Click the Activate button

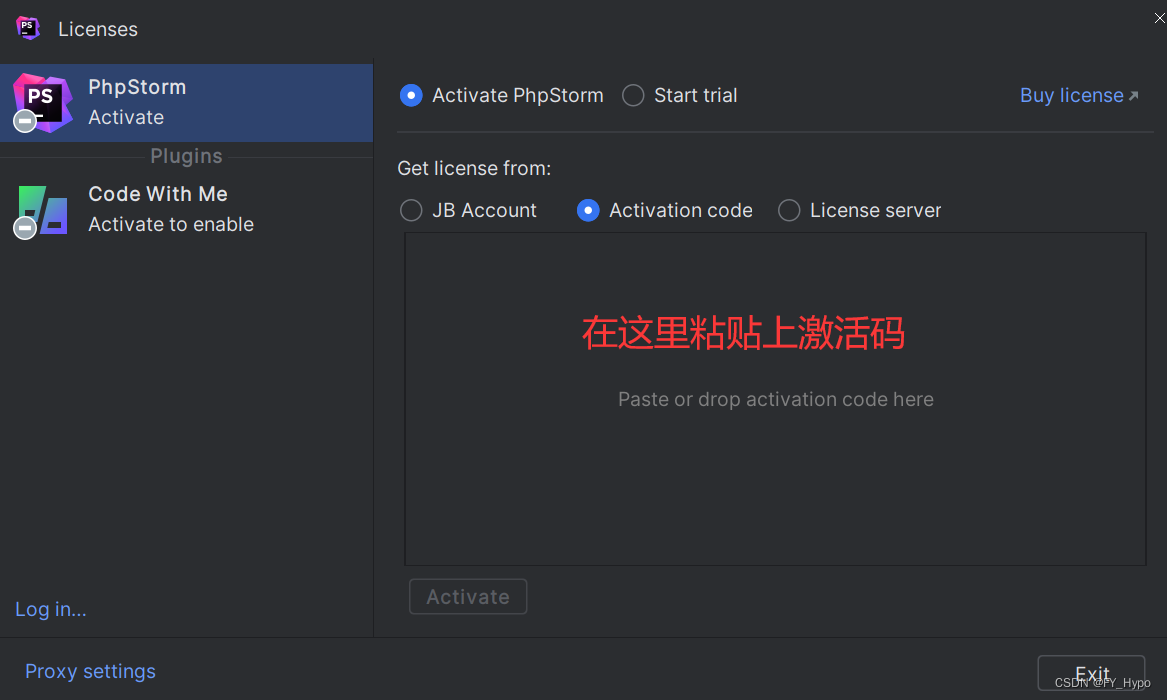tap(468, 597)
